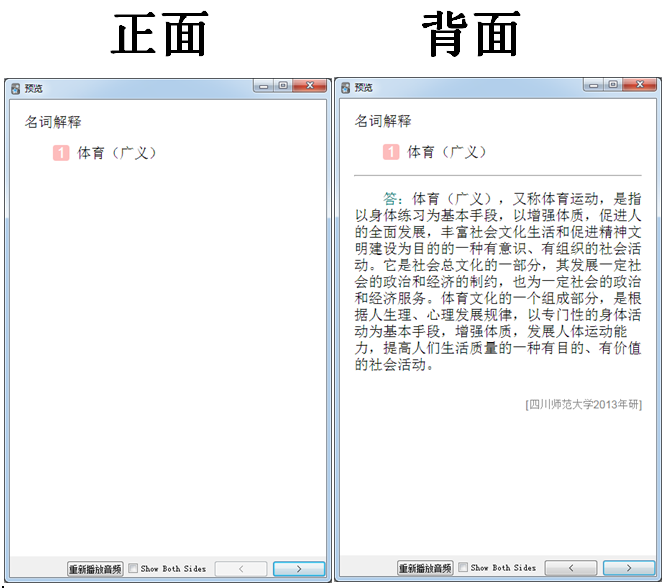Click the Anki icon in right preview title bar
This screenshot has height=588, width=670.
coord(346,88)
